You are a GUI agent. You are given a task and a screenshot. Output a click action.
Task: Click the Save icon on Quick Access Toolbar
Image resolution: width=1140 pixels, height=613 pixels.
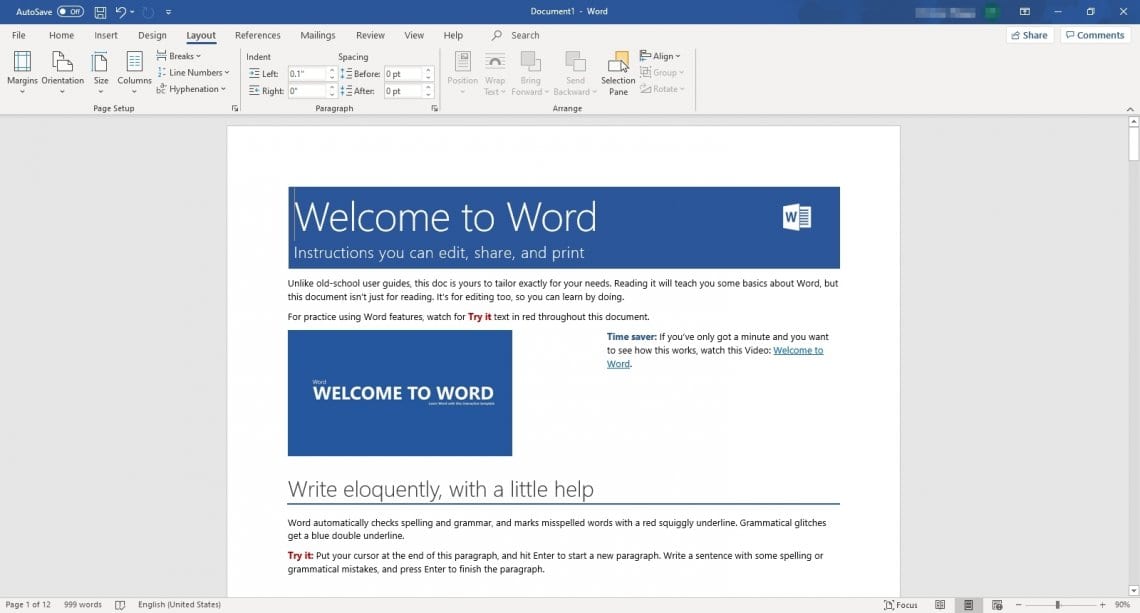(100, 11)
